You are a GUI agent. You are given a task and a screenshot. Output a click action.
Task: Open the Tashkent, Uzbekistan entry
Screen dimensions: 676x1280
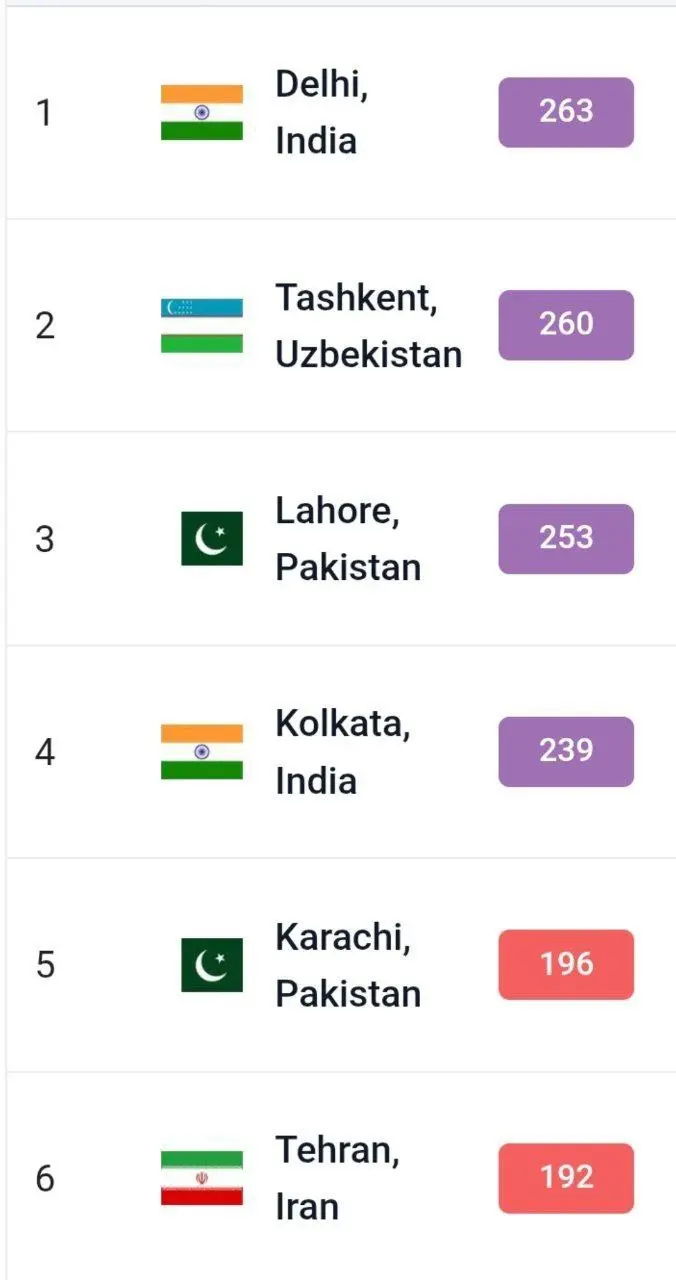368,325
